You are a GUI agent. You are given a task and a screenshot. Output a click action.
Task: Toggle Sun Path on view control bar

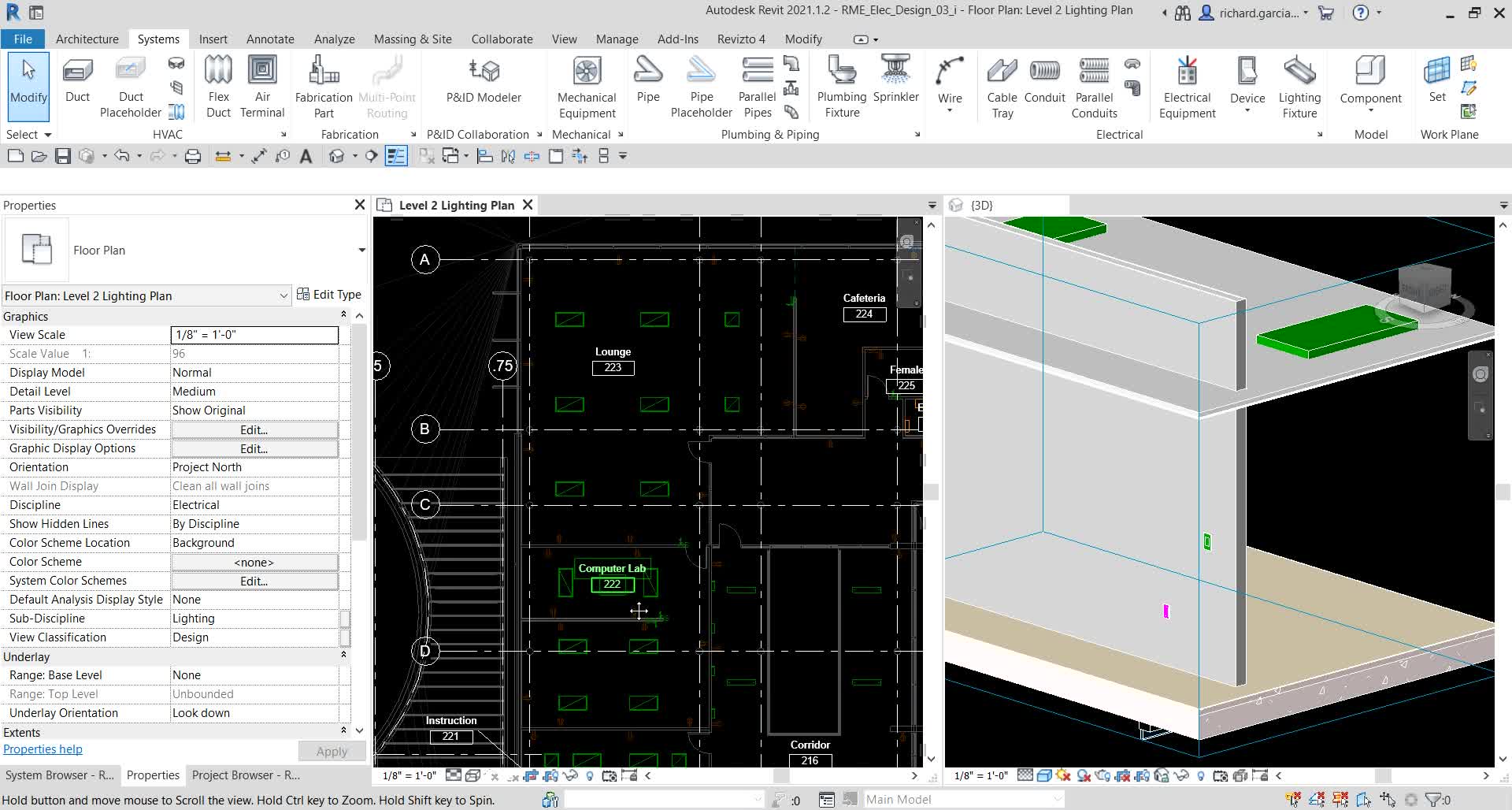[495, 775]
